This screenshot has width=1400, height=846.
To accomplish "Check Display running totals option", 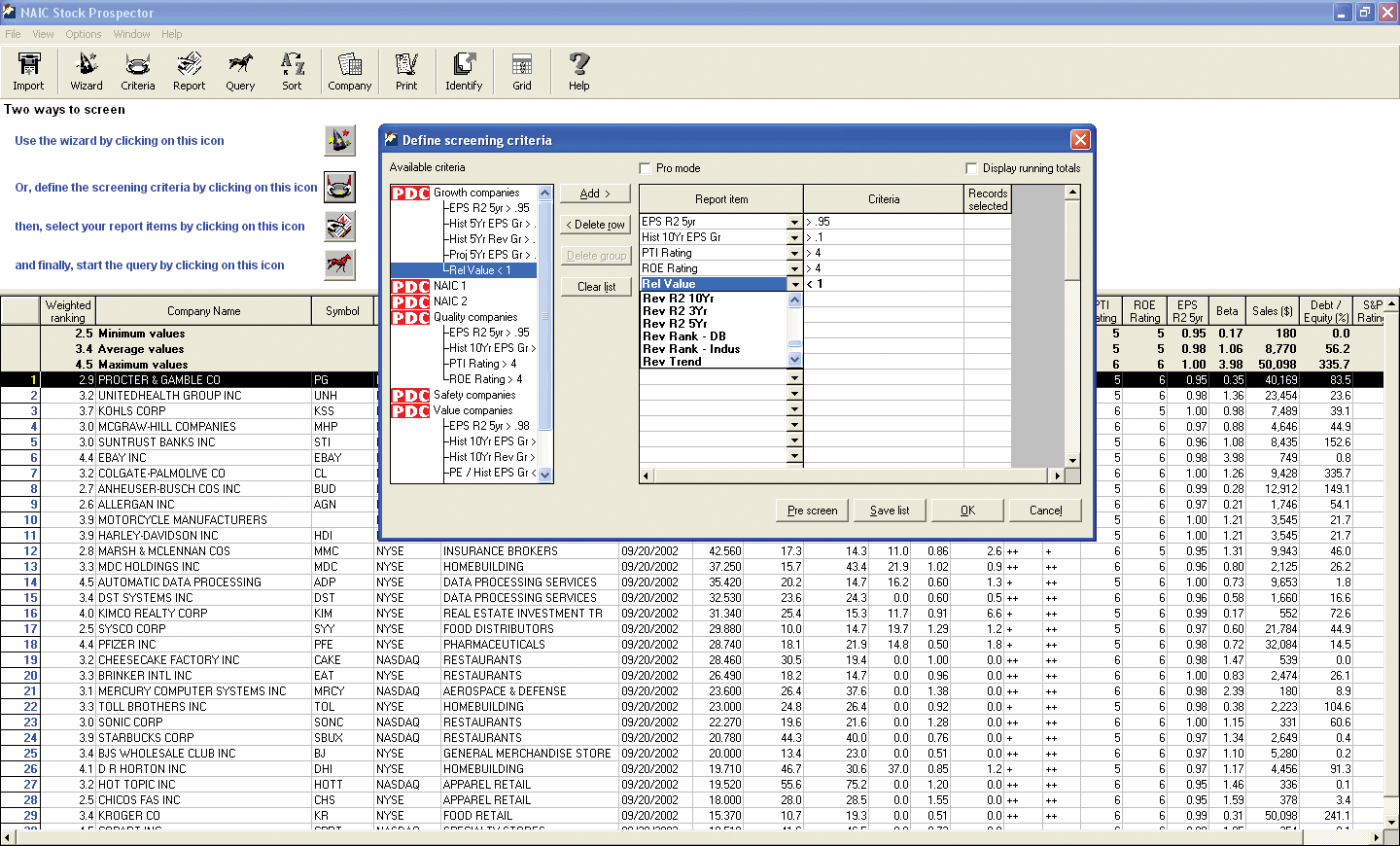I will coord(971,168).
